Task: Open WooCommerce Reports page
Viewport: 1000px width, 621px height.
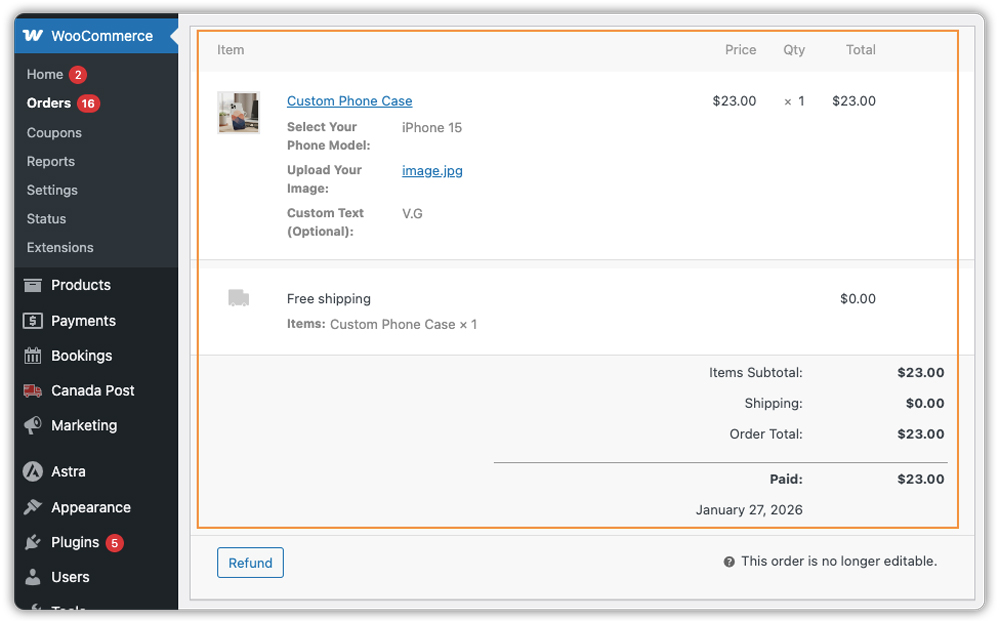Action: (51, 162)
